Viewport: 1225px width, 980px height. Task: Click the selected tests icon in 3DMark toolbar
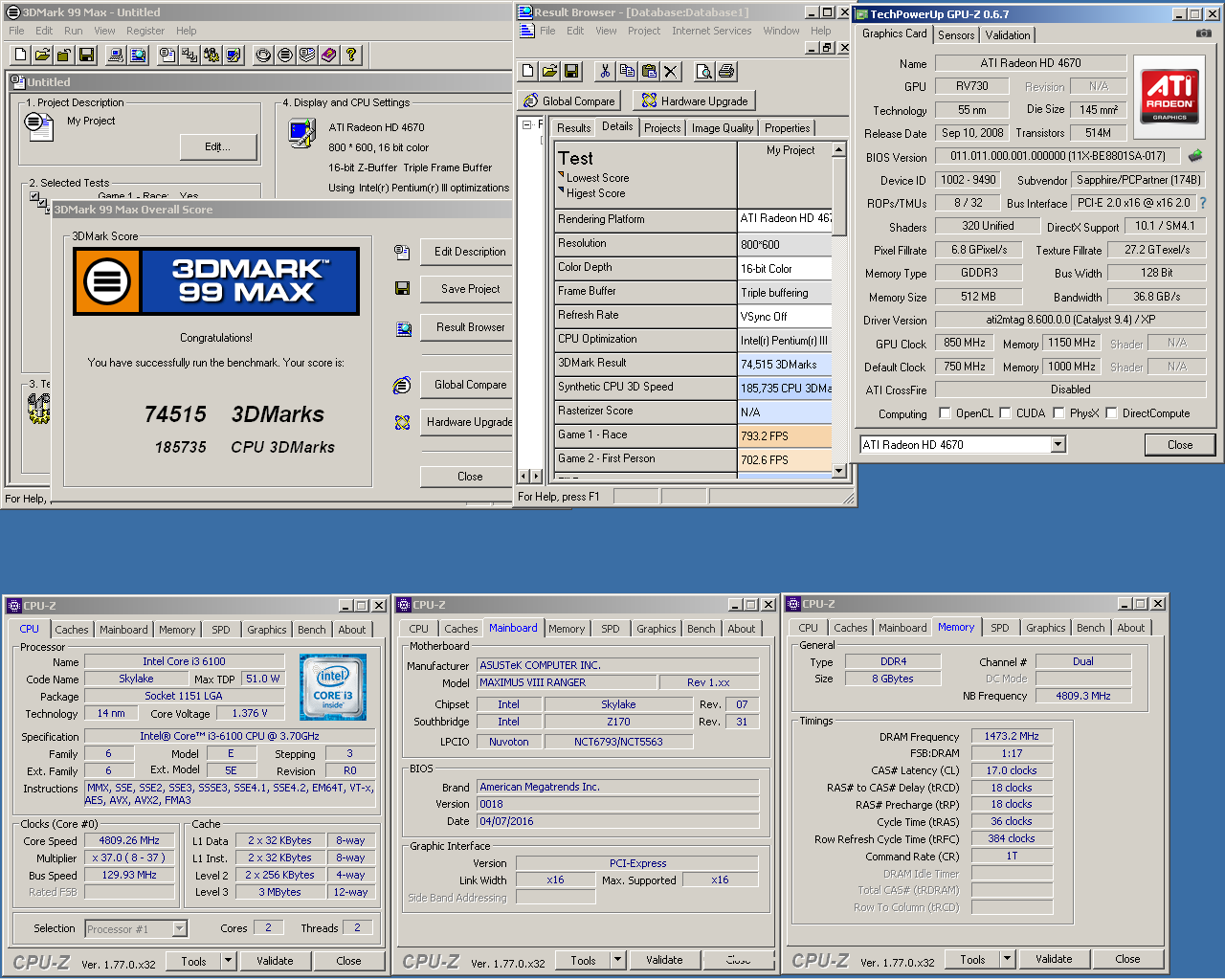[x=189, y=56]
